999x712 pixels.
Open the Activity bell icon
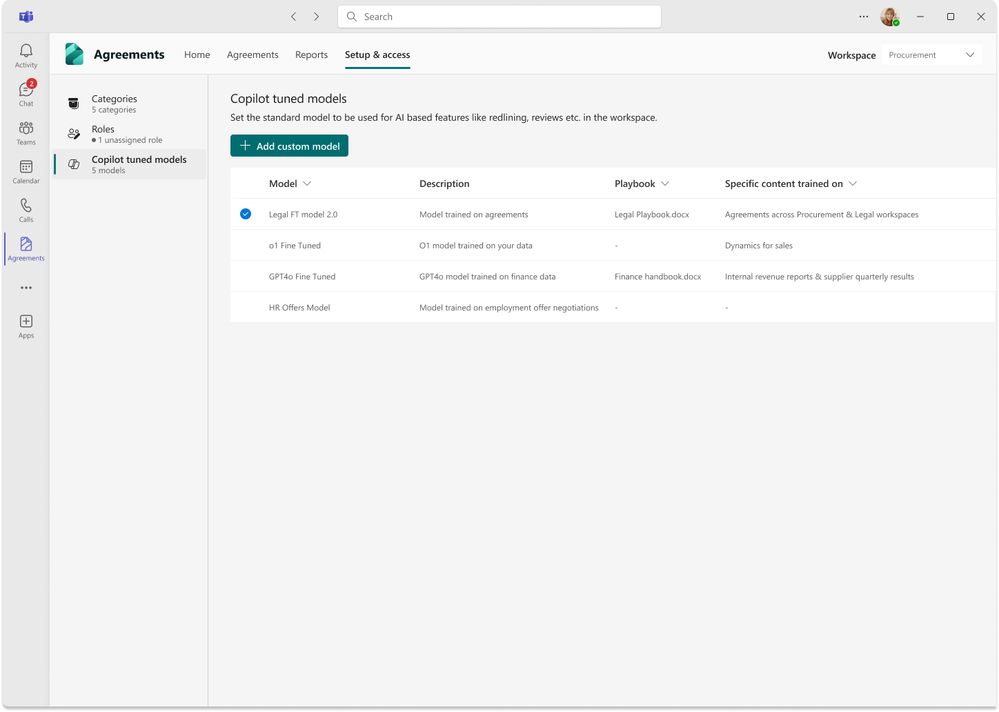(x=26, y=55)
